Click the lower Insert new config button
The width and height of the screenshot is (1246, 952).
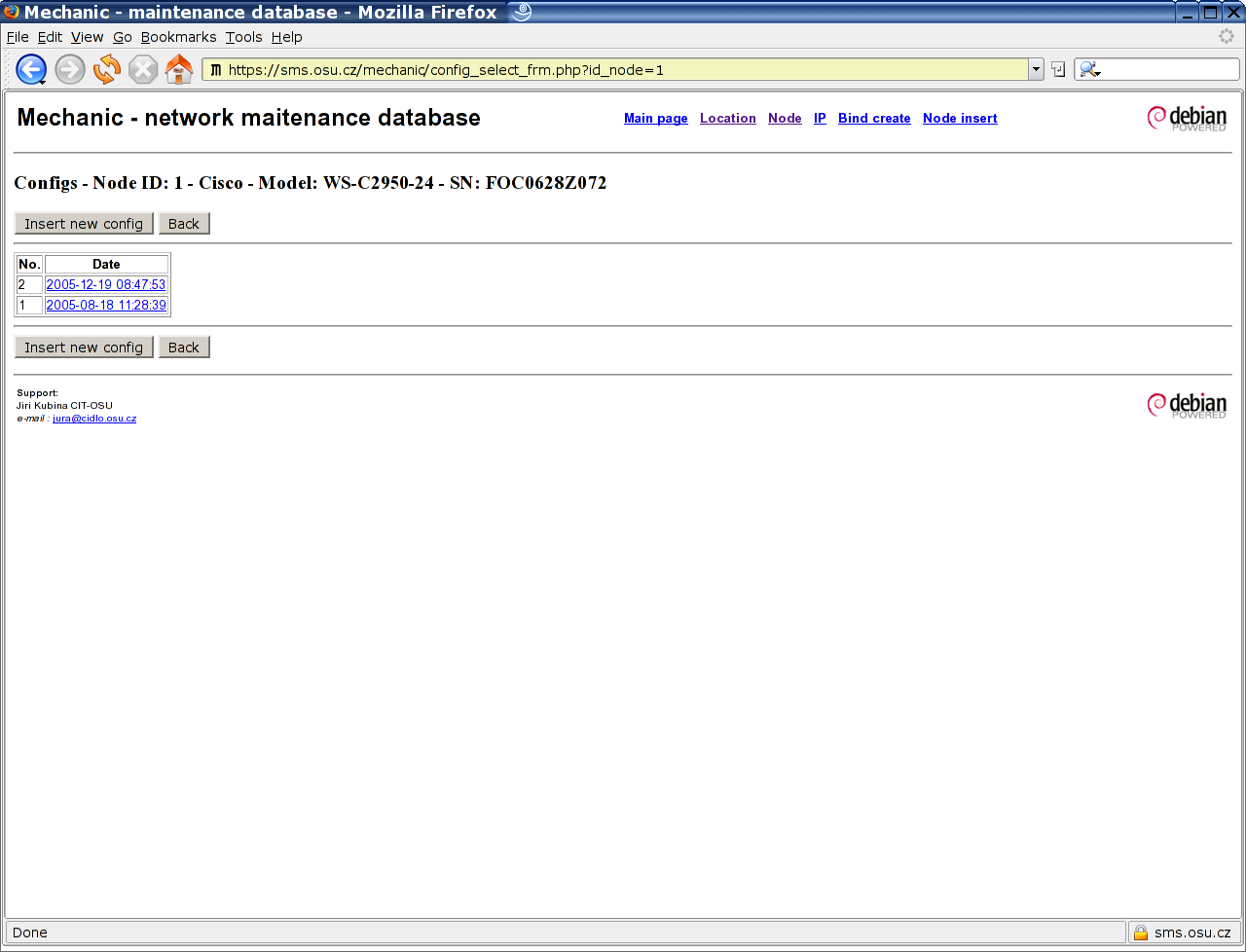click(x=84, y=348)
